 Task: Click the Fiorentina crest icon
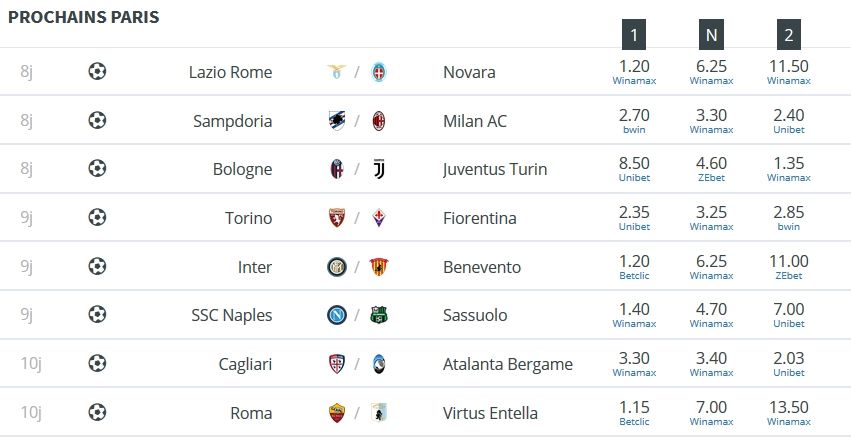(379, 218)
